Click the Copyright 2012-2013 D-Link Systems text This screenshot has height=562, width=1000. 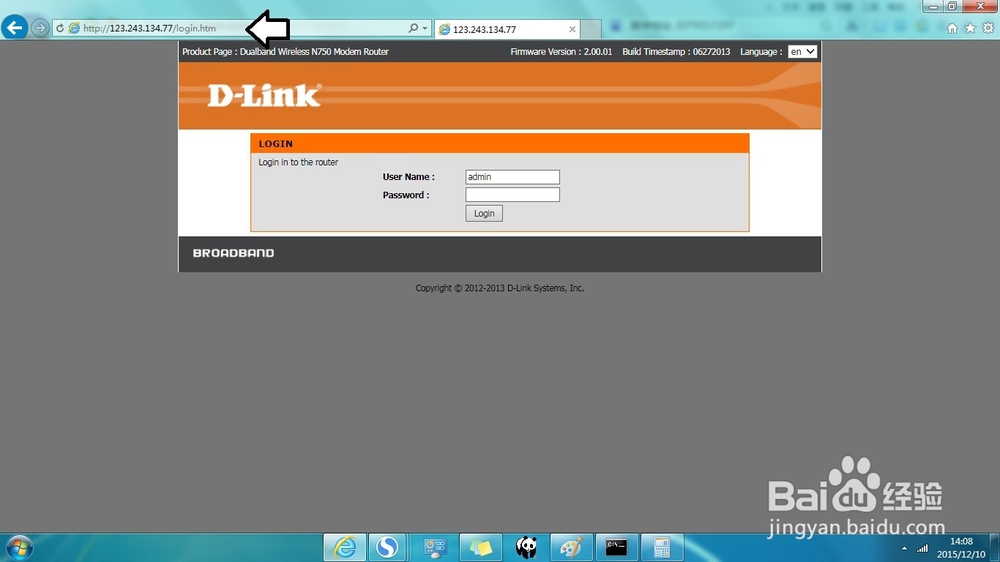pyautogui.click(x=499, y=288)
